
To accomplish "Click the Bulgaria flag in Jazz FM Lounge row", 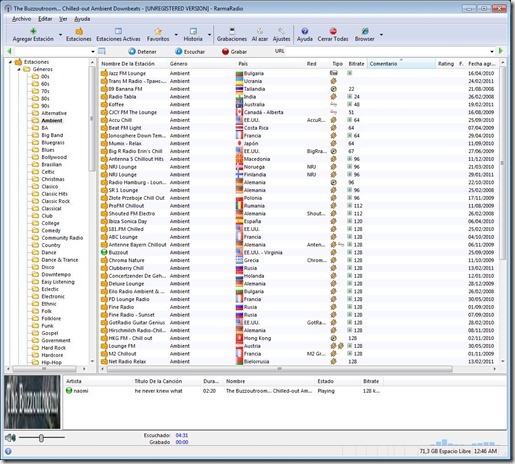I will pyautogui.click(x=239, y=73).
